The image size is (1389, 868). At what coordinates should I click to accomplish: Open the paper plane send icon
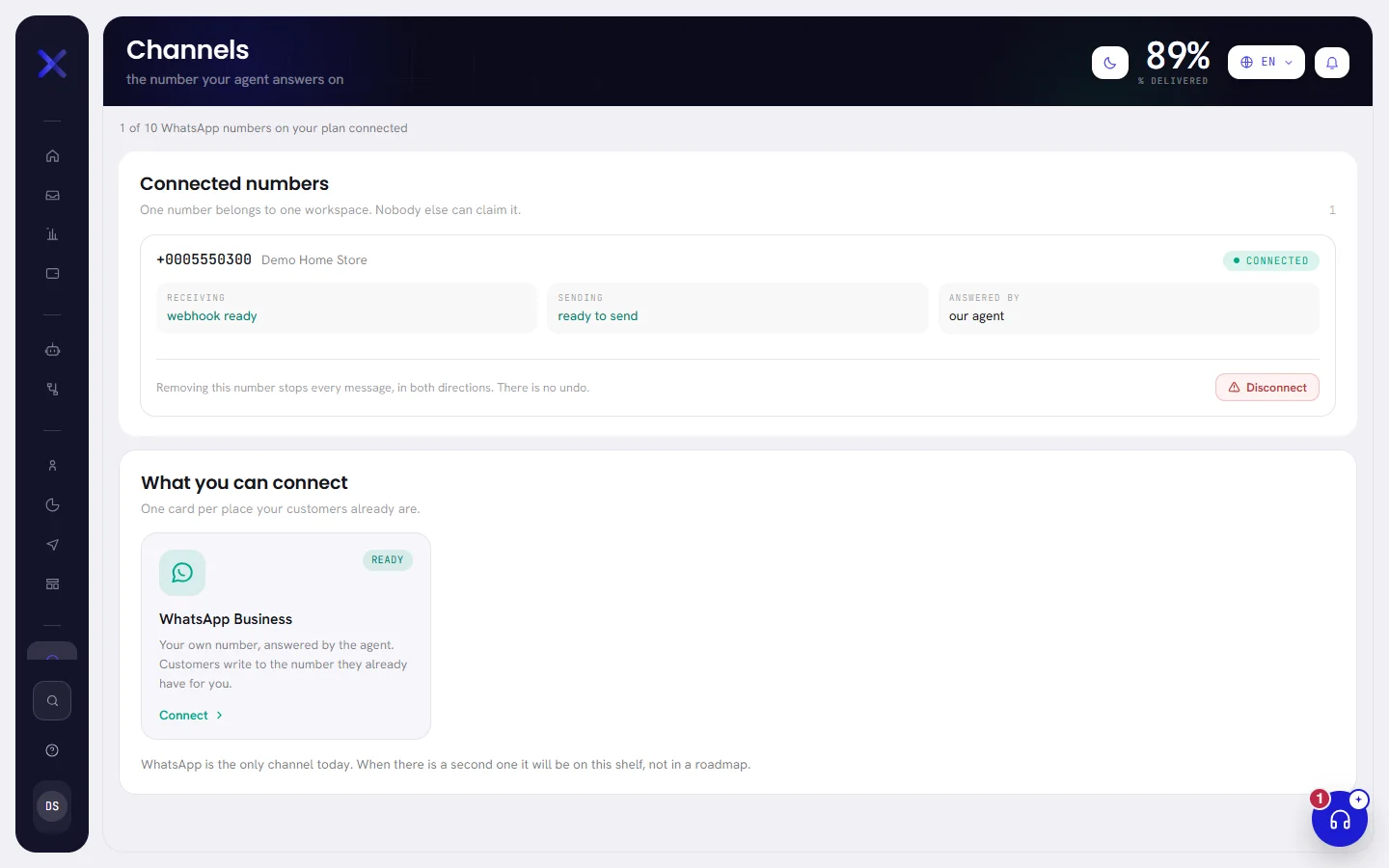point(52,545)
